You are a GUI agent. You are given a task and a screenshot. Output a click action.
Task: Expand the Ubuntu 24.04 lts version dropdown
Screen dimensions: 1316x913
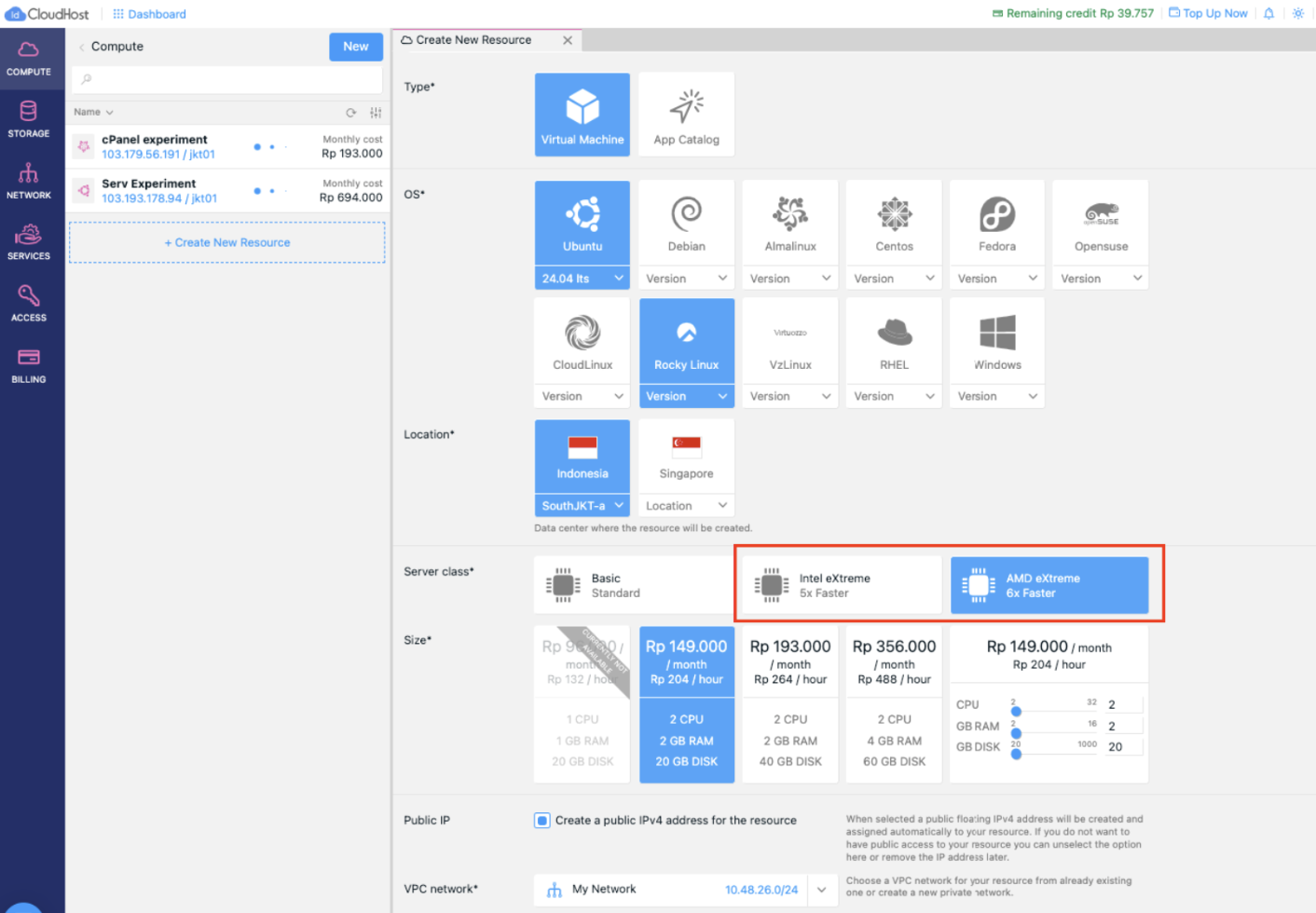(583, 279)
